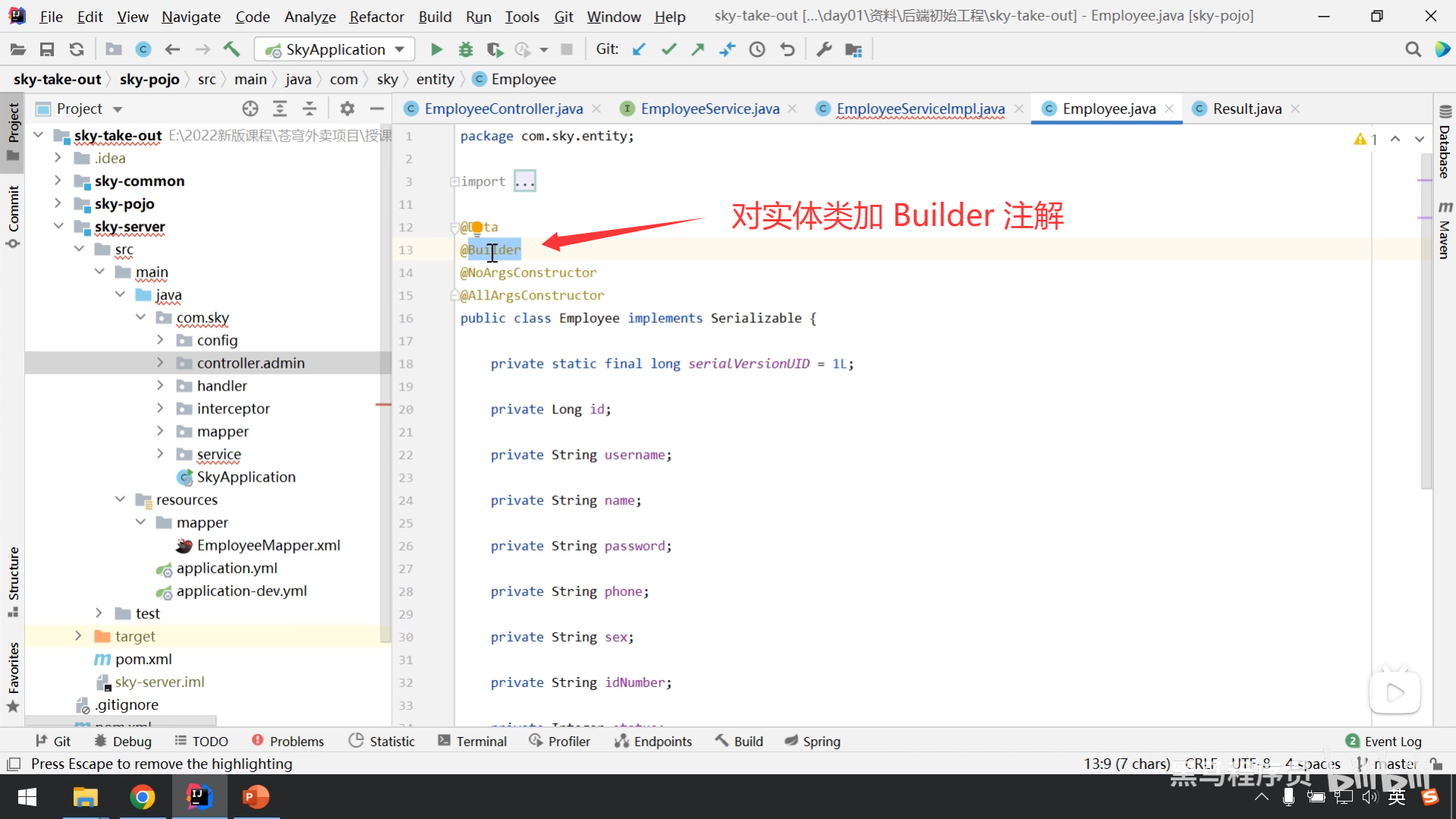1456x819 pixels.
Task: Click the Event Log button
Action: click(x=1384, y=741)
